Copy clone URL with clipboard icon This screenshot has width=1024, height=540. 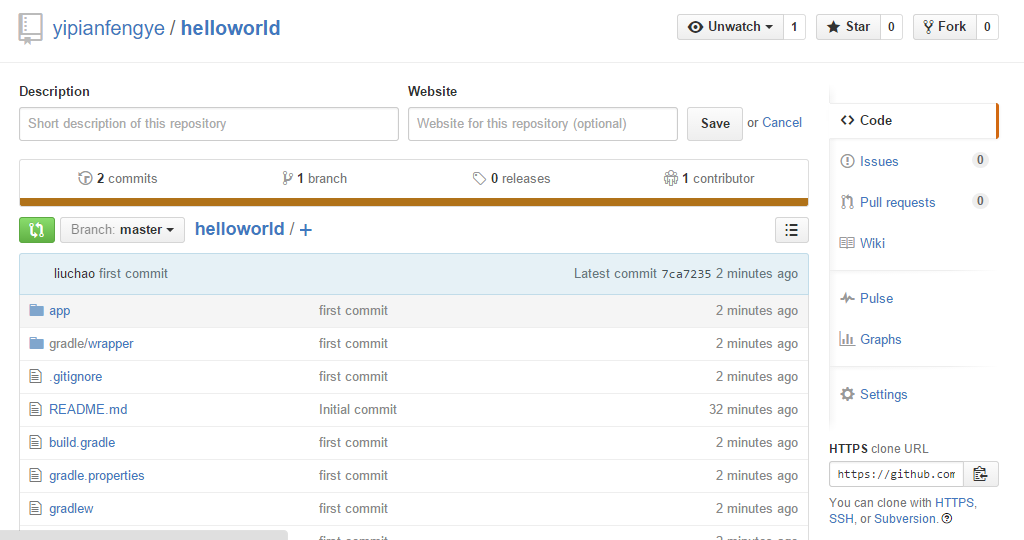(x=980, y=474)
